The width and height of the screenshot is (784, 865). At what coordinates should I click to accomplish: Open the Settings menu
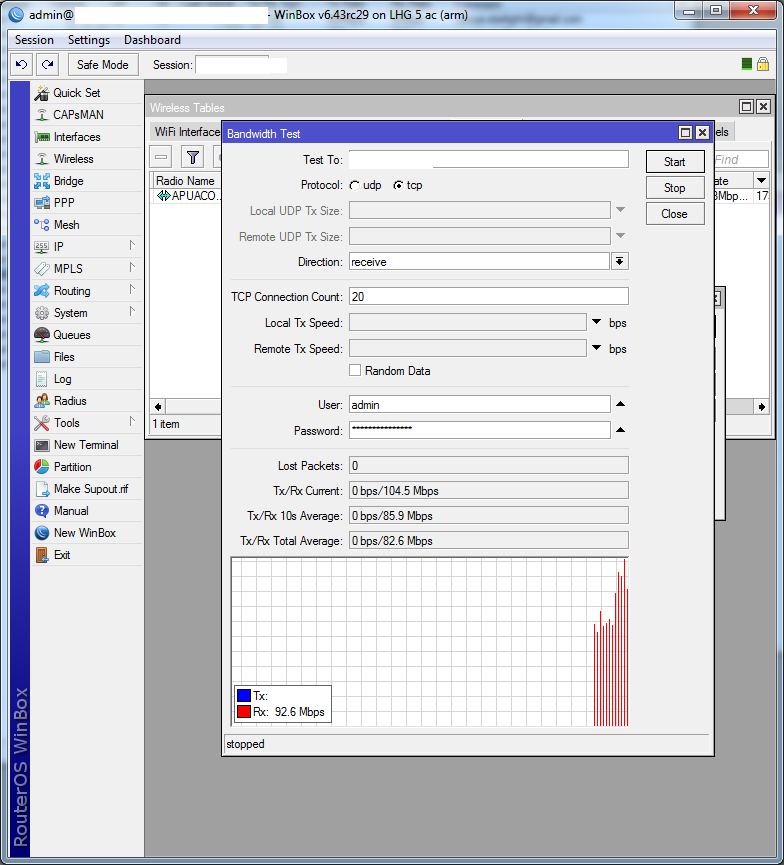coord(89,40)
